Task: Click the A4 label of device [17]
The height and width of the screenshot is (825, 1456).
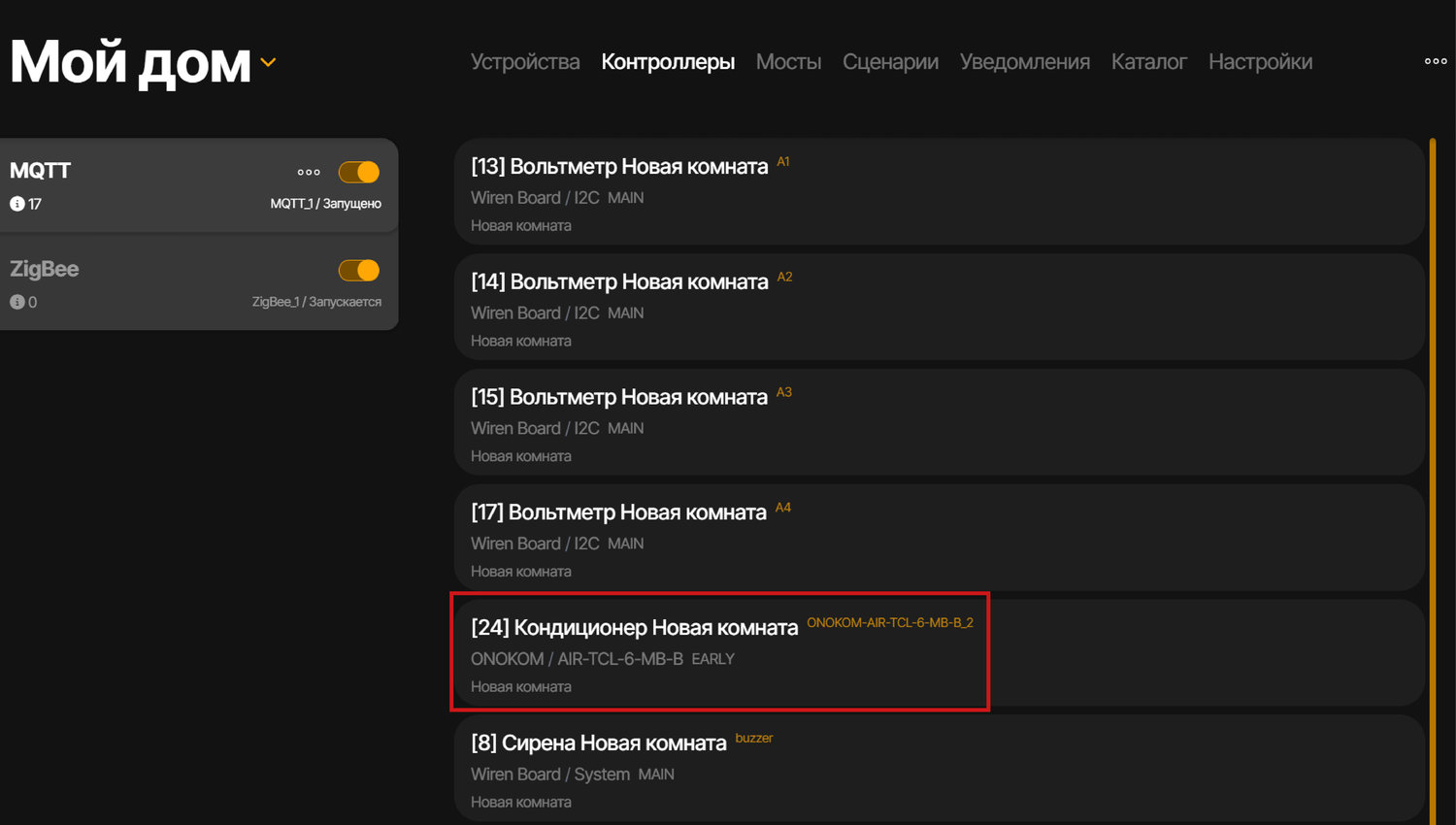Action: point(783,508)
